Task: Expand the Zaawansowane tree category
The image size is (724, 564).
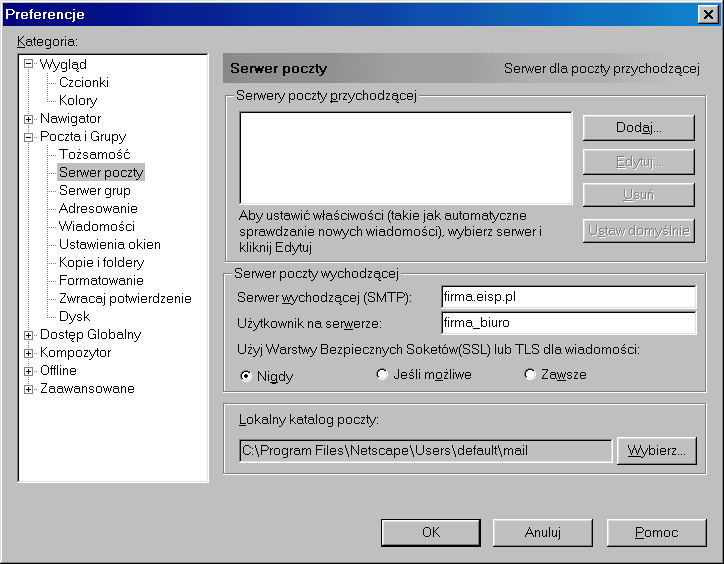Action: click(x=29, y=389)
